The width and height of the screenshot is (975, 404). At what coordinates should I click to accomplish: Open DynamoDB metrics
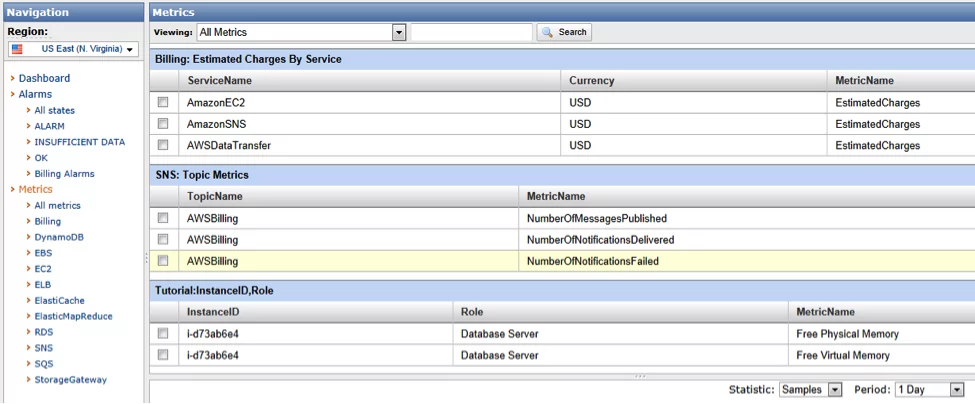(x=59, y=237)
